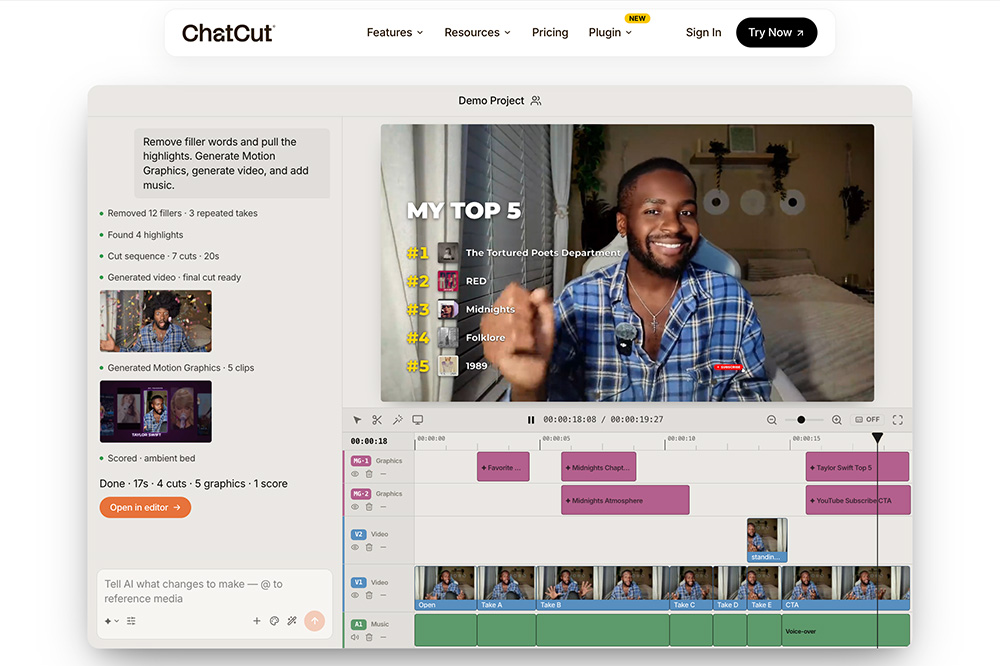This screenshot has height=666, width=1000.
Task: Open the monitor display option in the timeline toolbar
Action: click(x=418, y=420)
